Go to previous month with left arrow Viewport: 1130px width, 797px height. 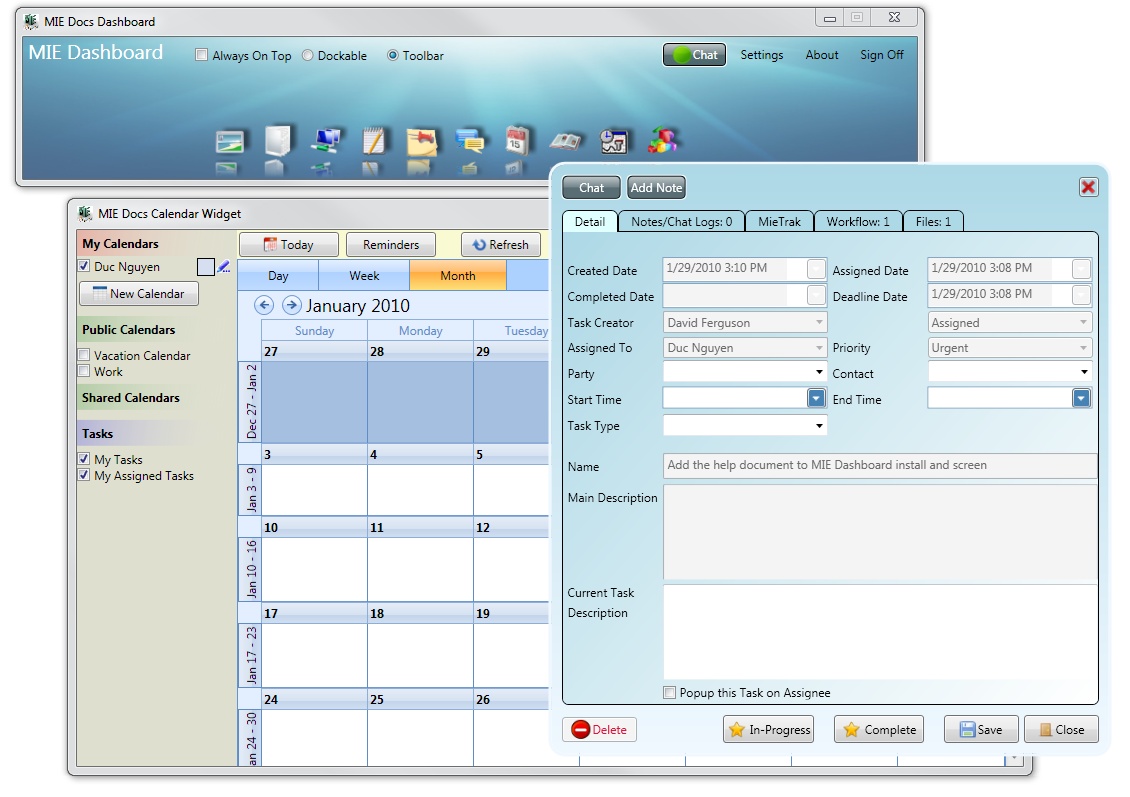click(264, 306)
